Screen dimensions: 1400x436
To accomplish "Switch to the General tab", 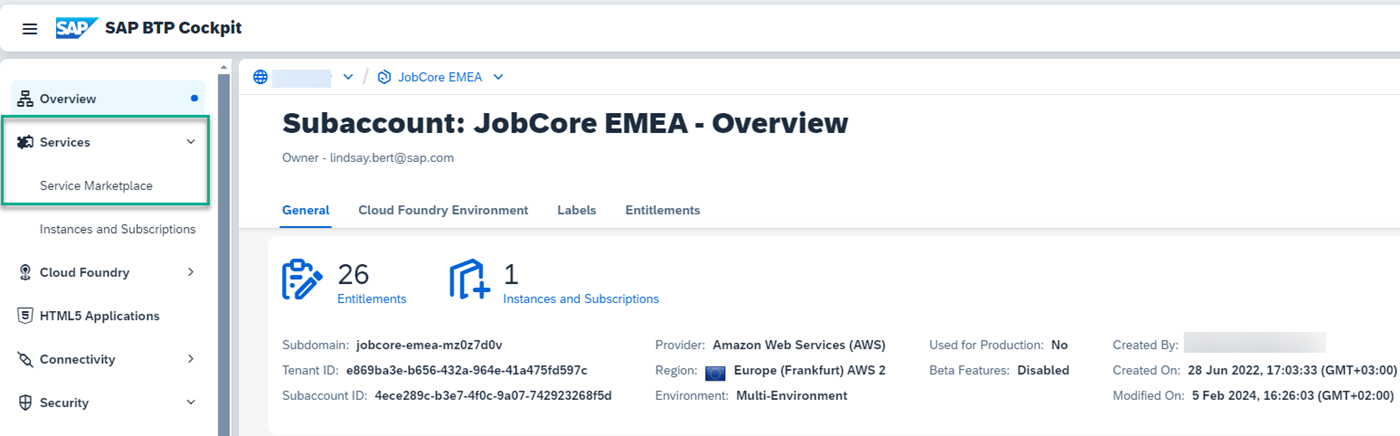I will 306,210.
